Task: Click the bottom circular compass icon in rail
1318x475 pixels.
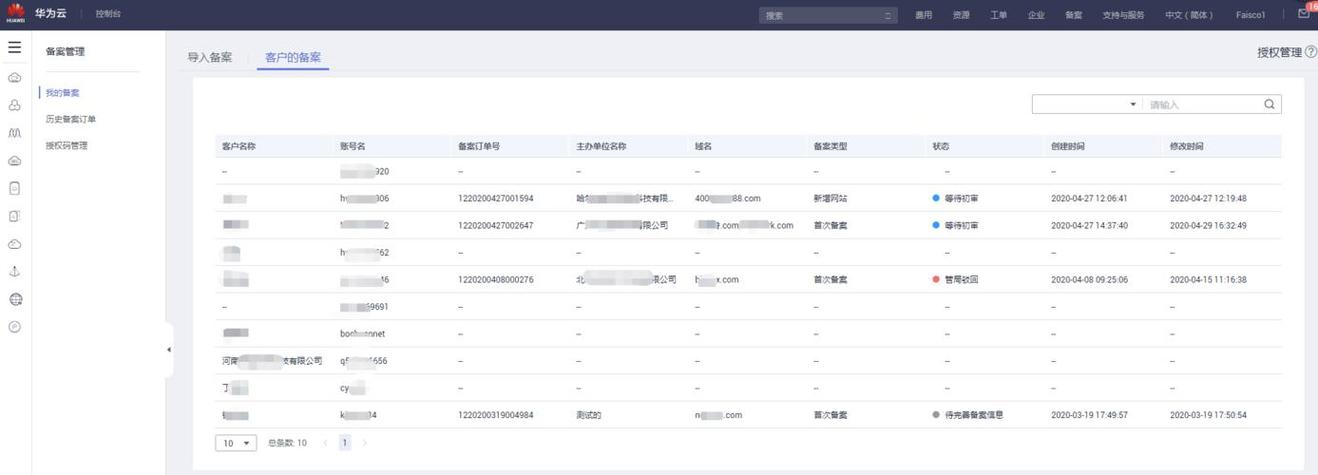Action: click(x=14, y=327)
